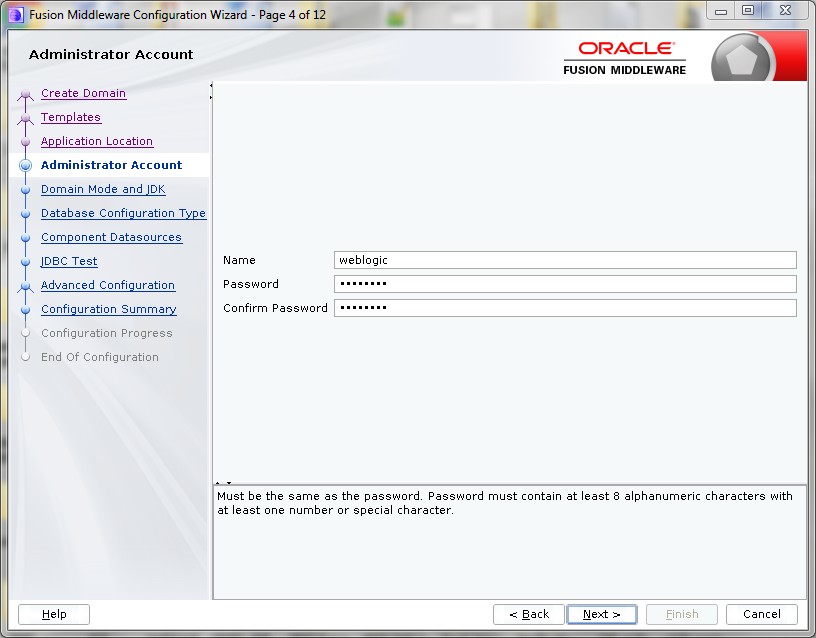
Task: Select the Administrator Account step
Action: [x=111, y=165]
